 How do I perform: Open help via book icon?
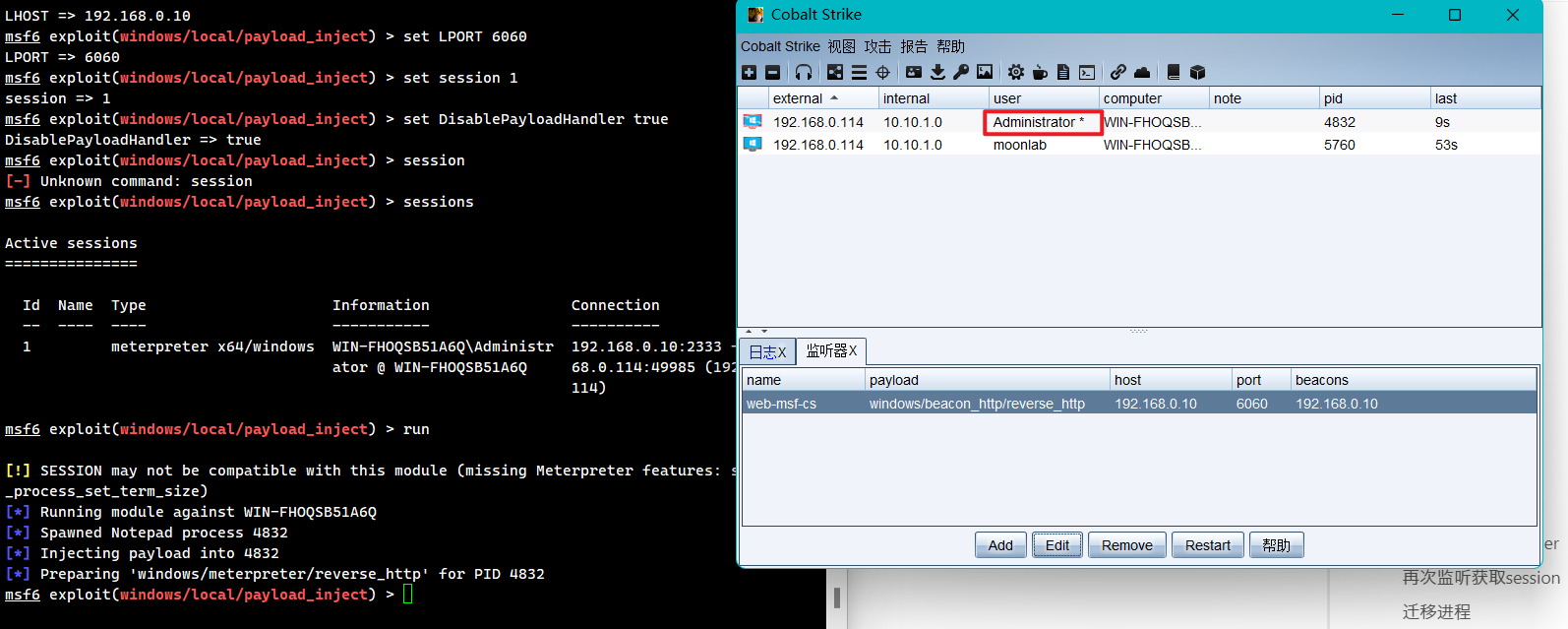tap(1174, 72)
